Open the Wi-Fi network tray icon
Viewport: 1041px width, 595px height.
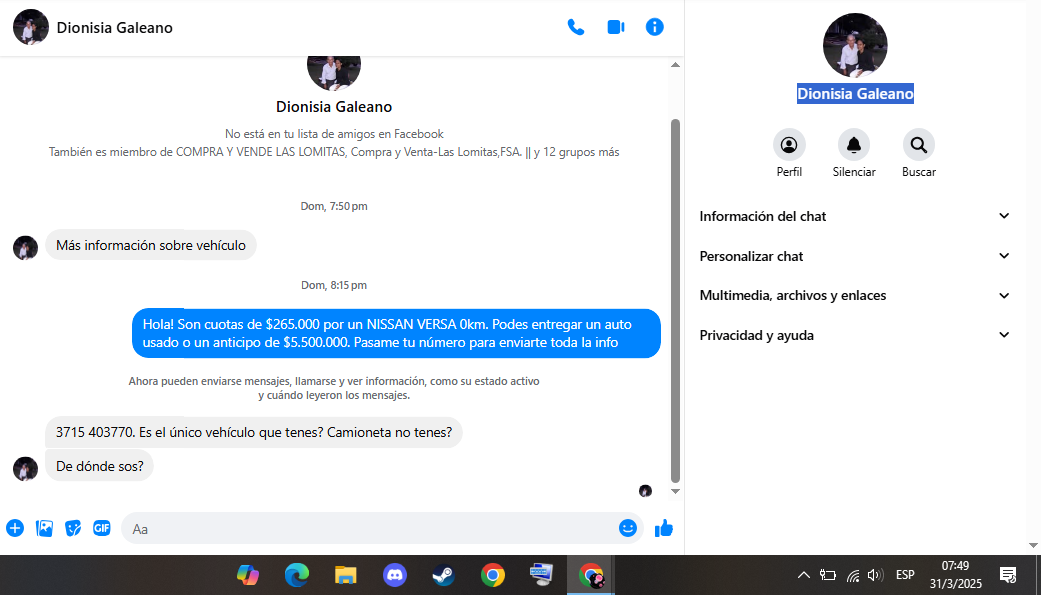click(x=853, y=575)
